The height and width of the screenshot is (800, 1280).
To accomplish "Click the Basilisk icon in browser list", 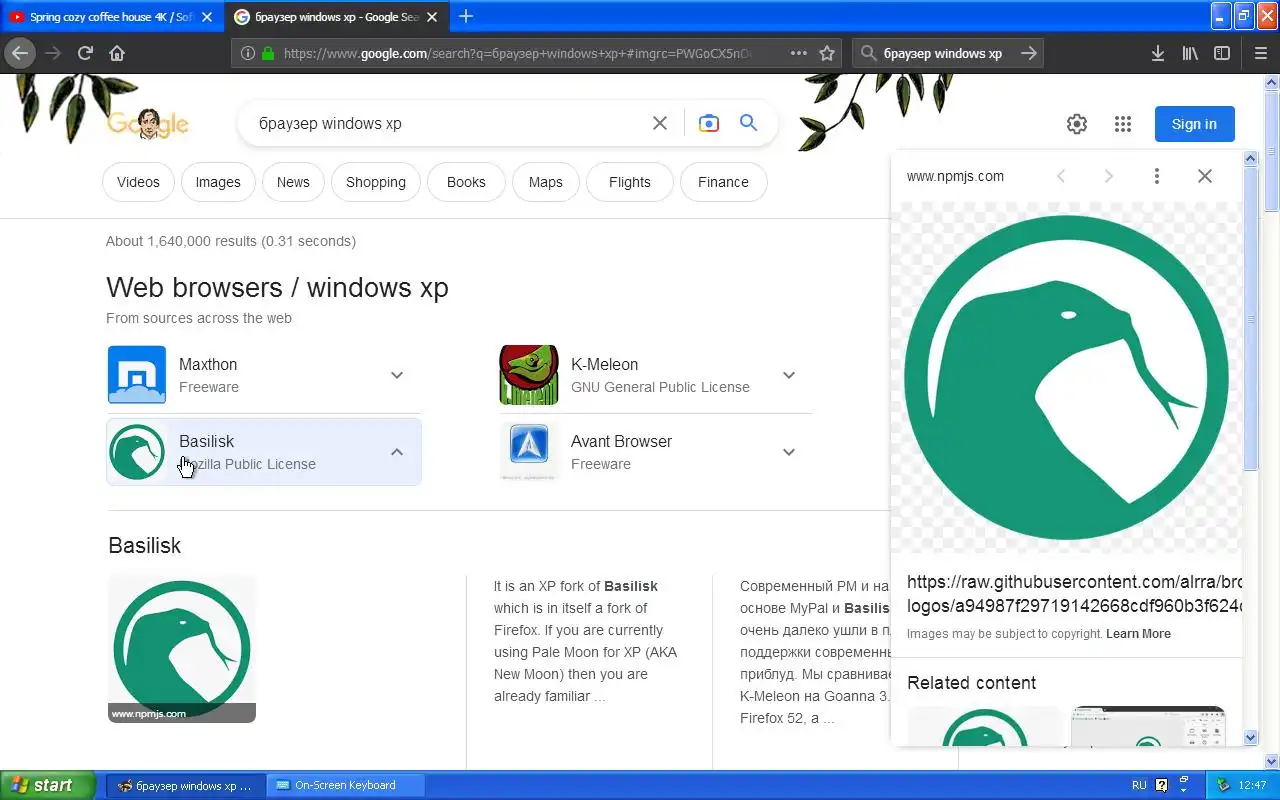I will pyautogui.click(x=137, y=452).
